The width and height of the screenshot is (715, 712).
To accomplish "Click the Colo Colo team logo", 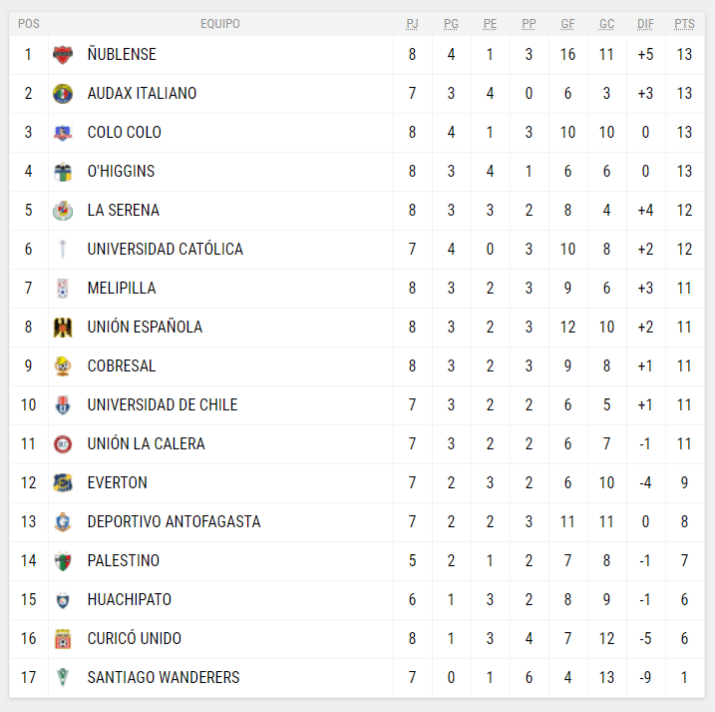I will point(63,133).
